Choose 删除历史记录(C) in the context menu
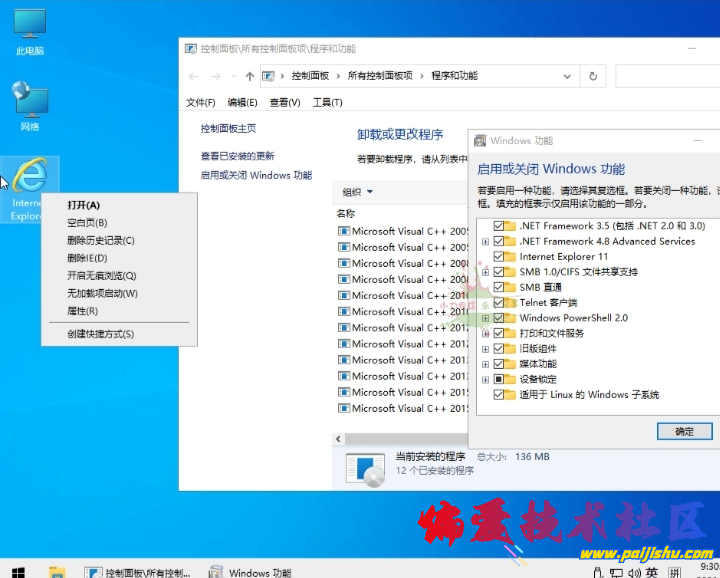Viewport: 720px width, 578px height. (100, 240)
